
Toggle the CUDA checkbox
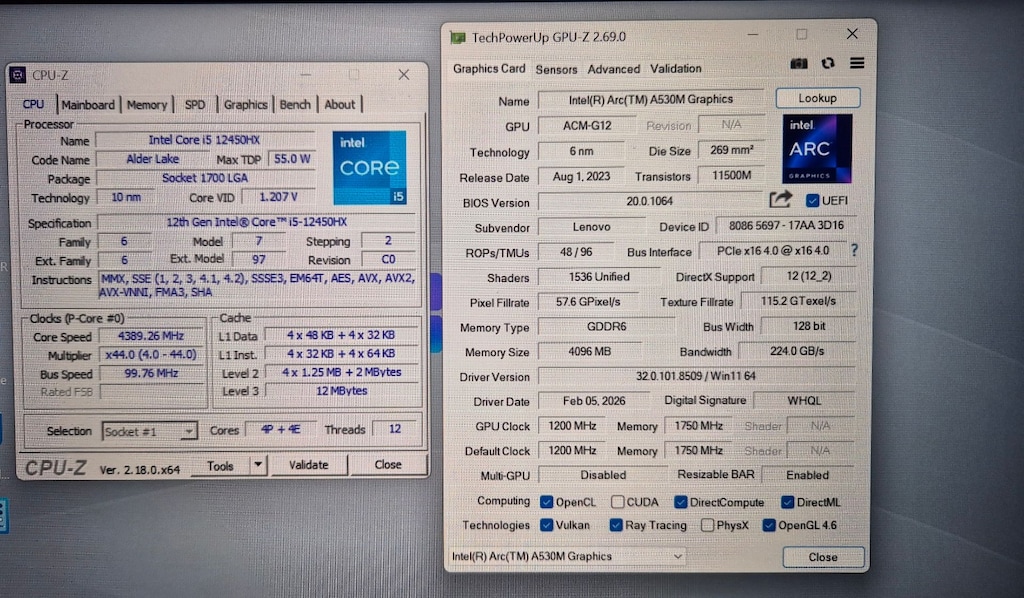(x=617, y=502)
